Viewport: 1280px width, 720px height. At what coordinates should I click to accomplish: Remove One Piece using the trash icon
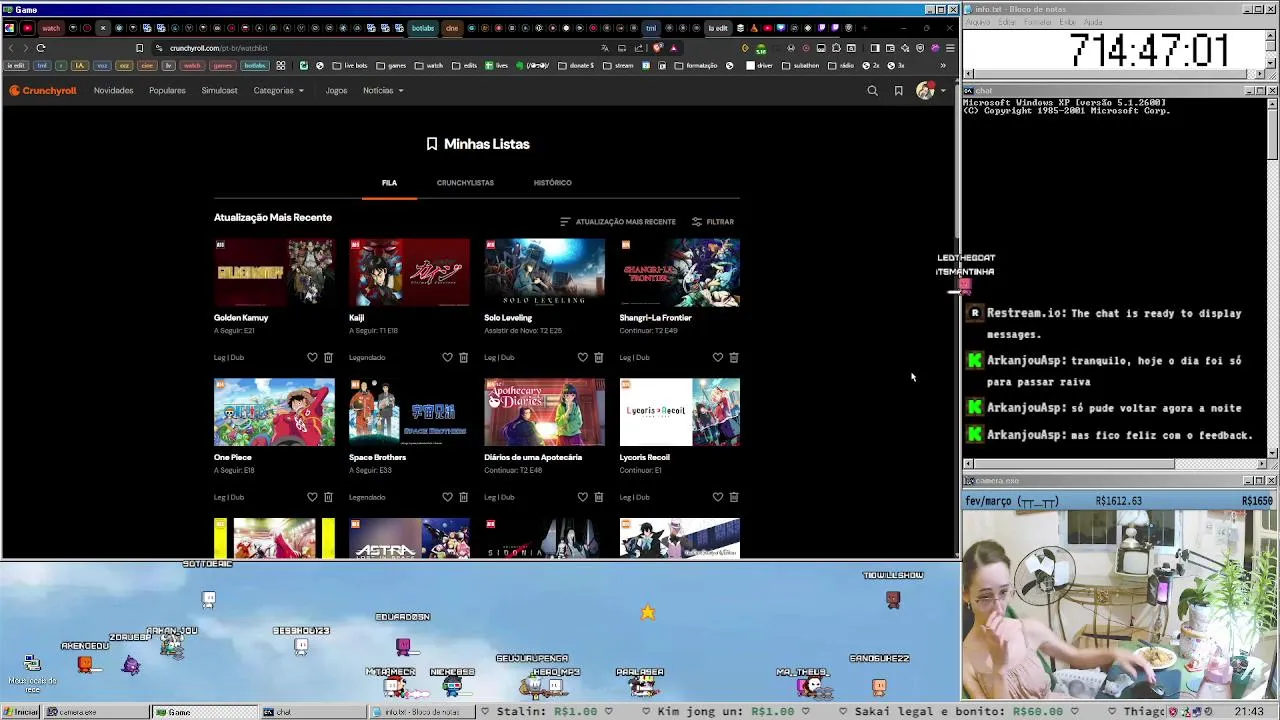pos(328,497)
